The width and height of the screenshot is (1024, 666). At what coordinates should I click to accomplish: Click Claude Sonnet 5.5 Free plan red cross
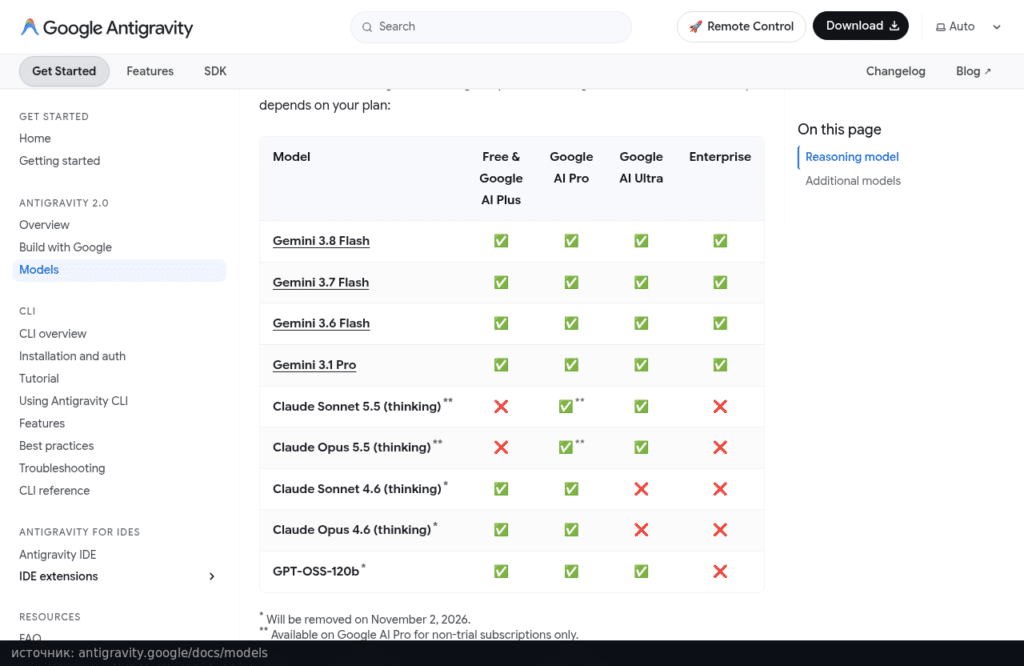[501, 407]
